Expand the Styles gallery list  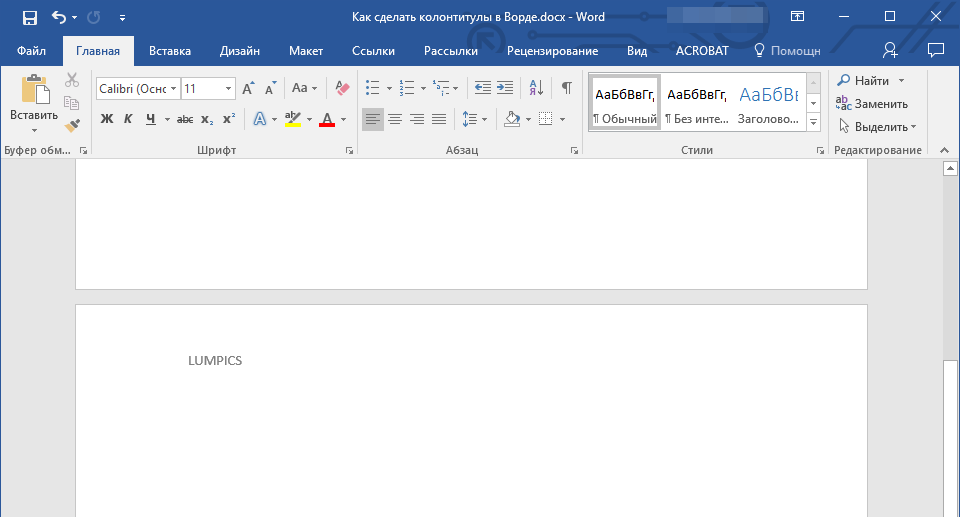coord(813,122)
